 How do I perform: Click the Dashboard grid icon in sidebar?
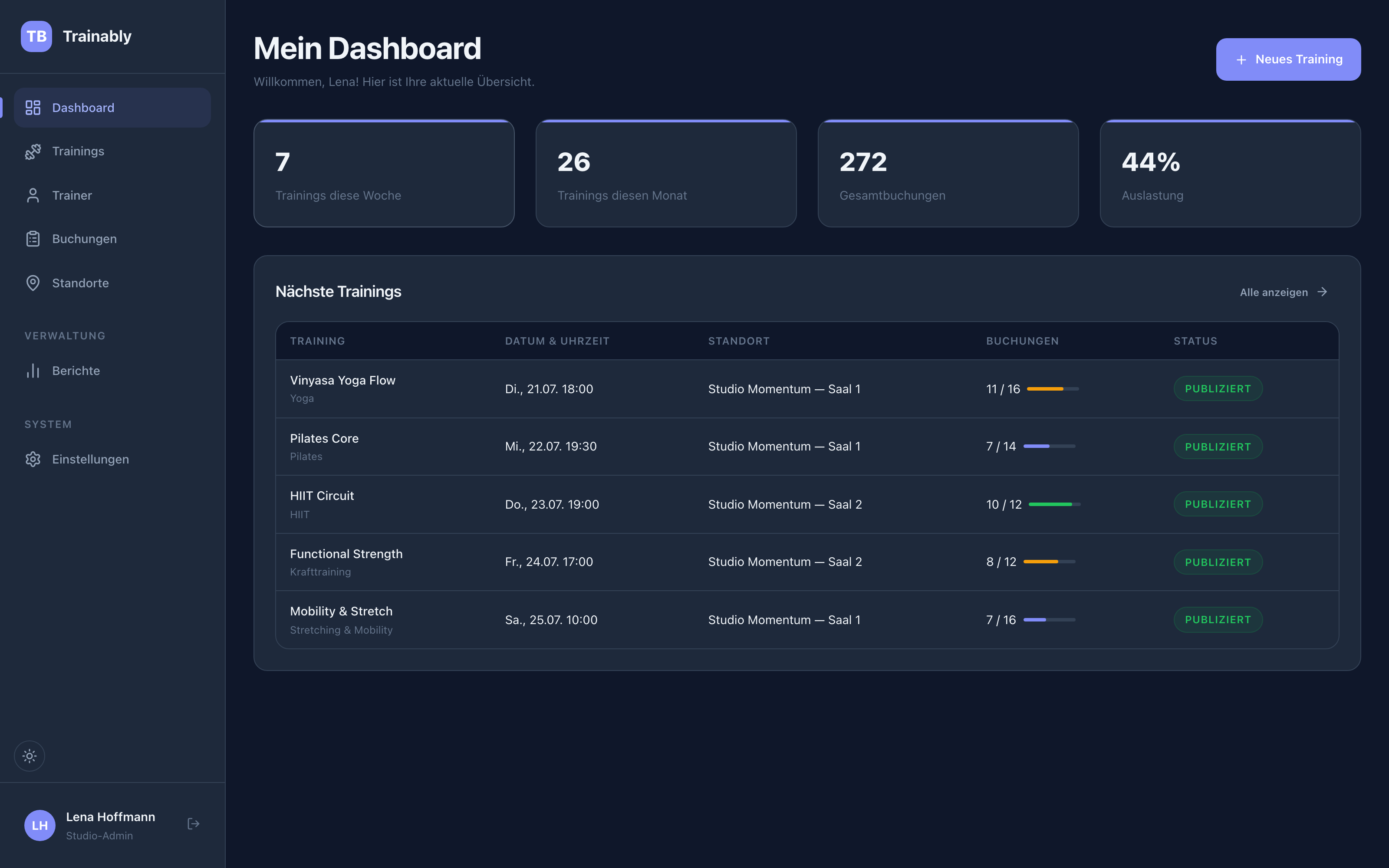pos(33,107)
